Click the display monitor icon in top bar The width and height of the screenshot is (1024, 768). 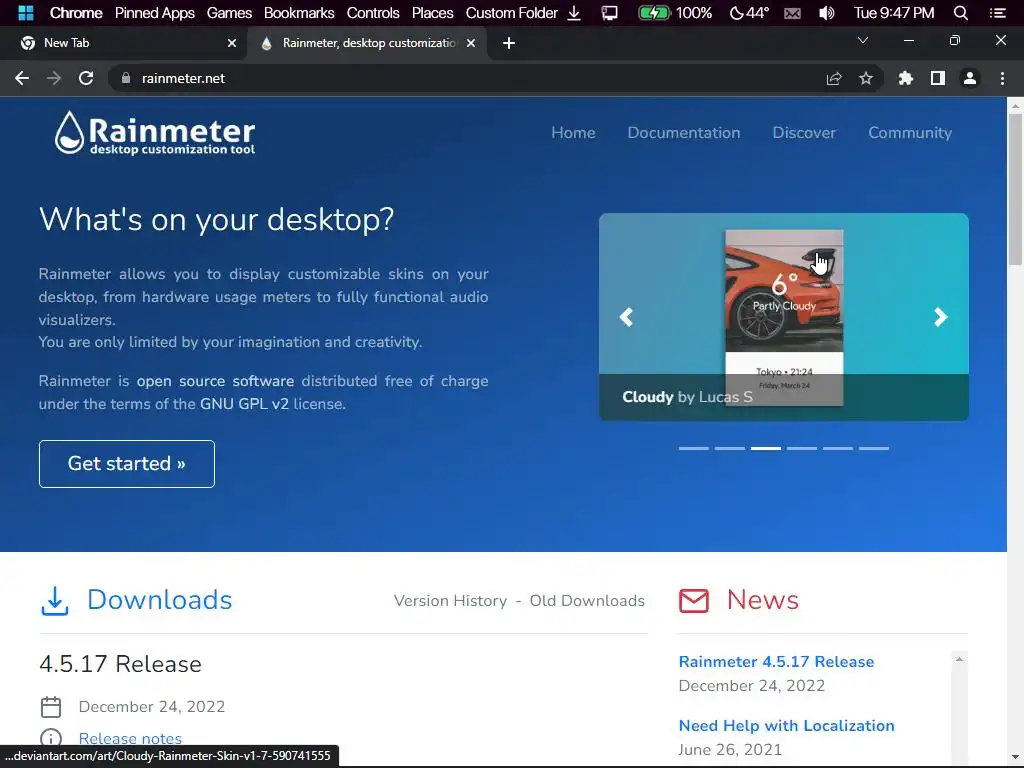(609, 12)
